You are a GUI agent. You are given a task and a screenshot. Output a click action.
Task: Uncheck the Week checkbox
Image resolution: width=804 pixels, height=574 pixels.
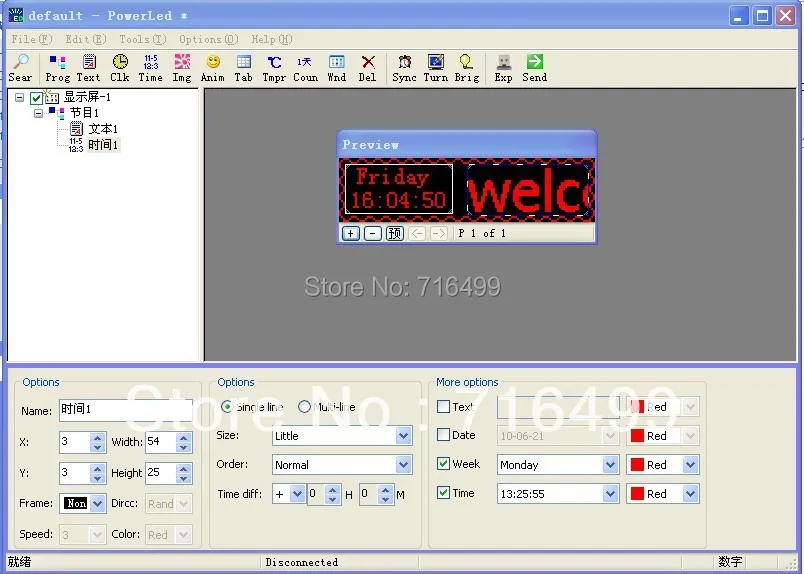pyautogui.click(x=444, y=464)
